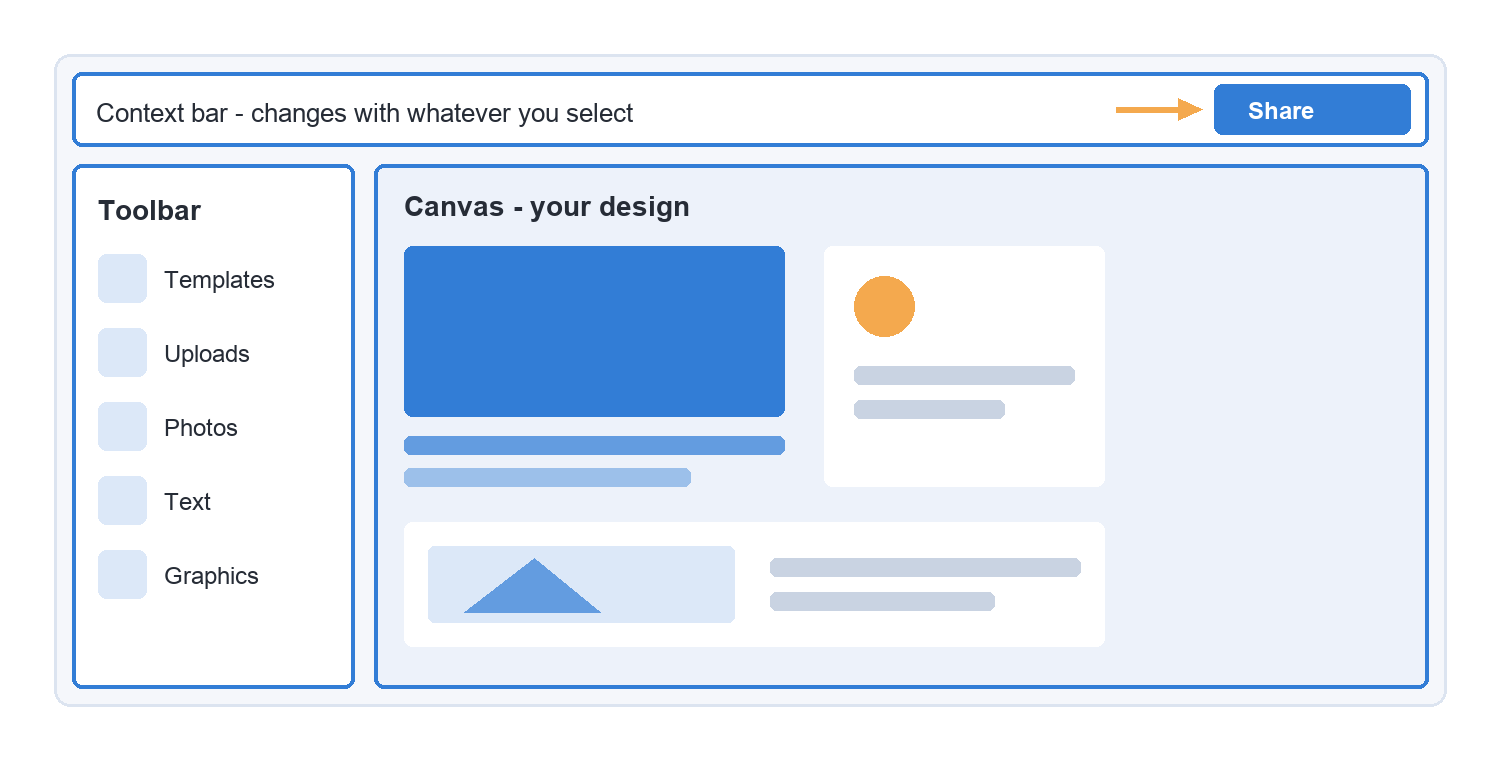
Task: Click the Text label in toolbar
Action: pos(188,502)
